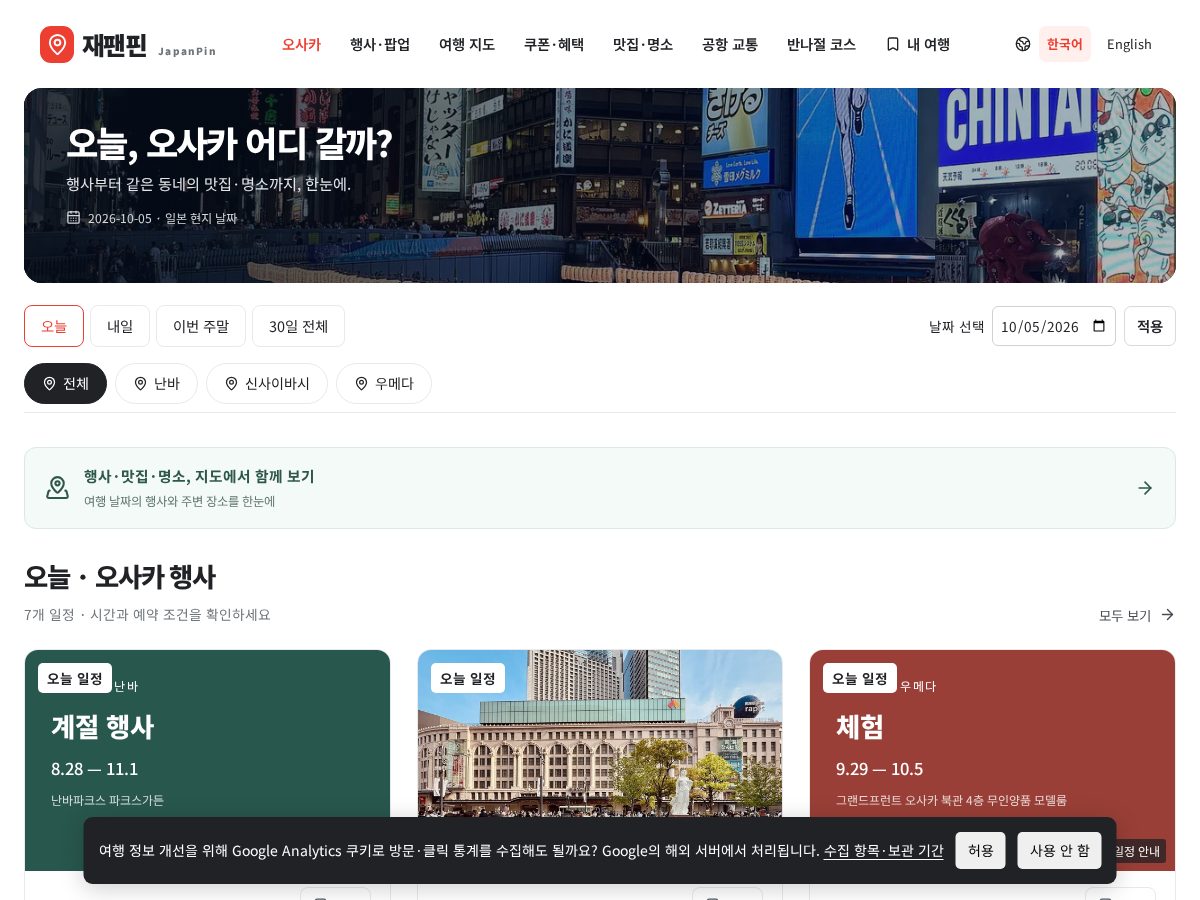1200x900 pixels.
Task: Click the 적용 button
Action: point(1150,326)
